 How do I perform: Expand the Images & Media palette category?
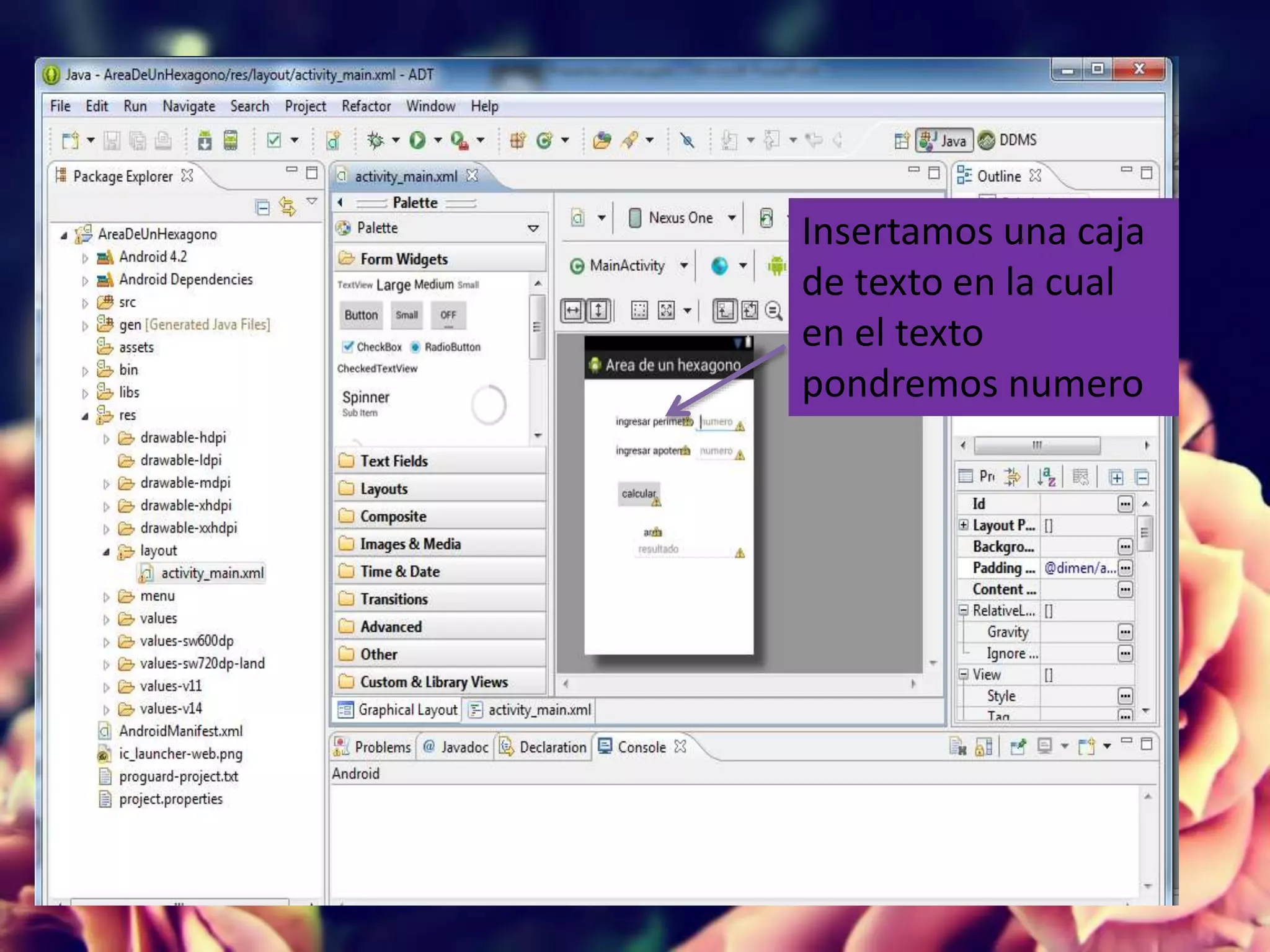click(440, 544)
